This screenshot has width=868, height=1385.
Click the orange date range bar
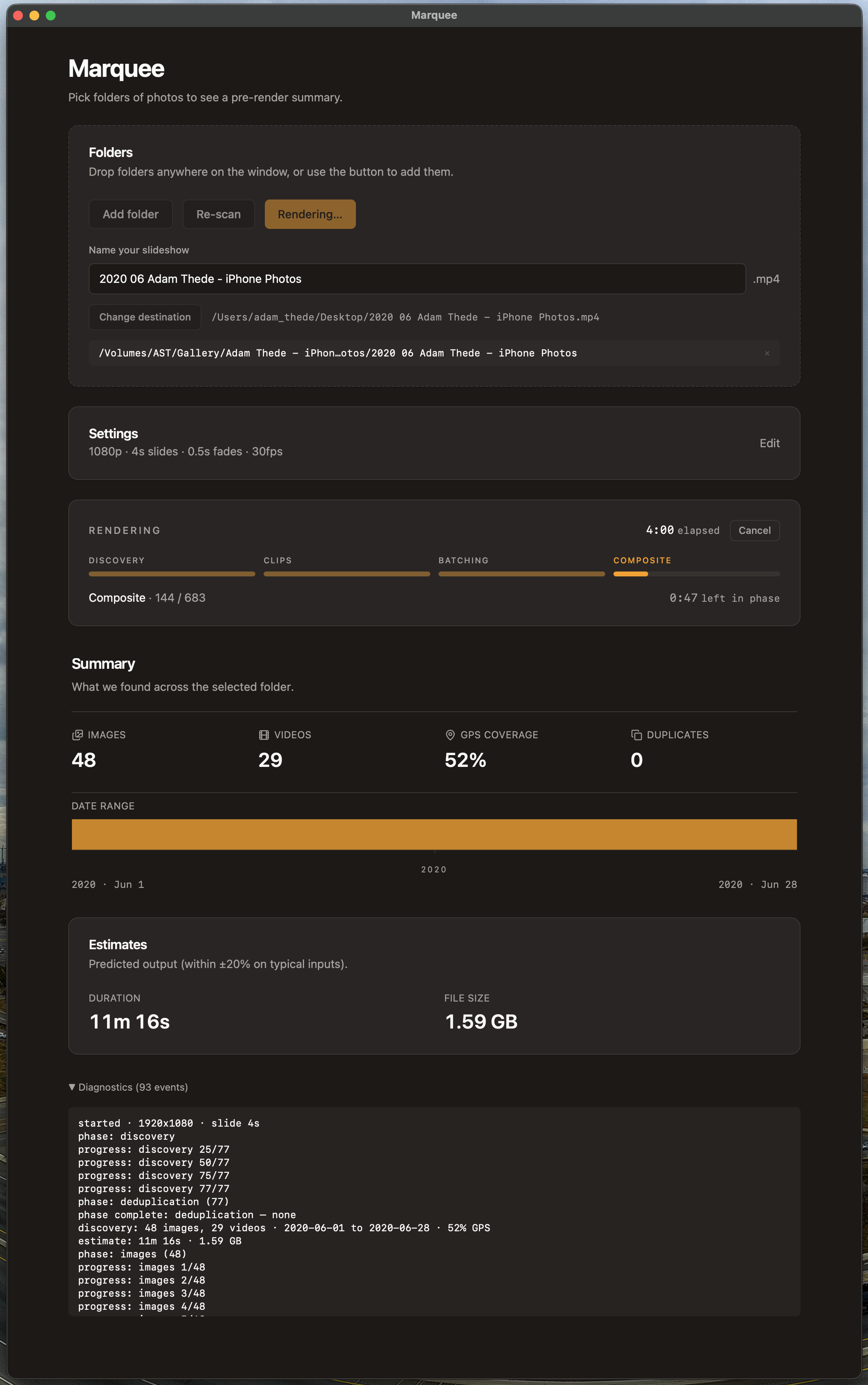434,834
